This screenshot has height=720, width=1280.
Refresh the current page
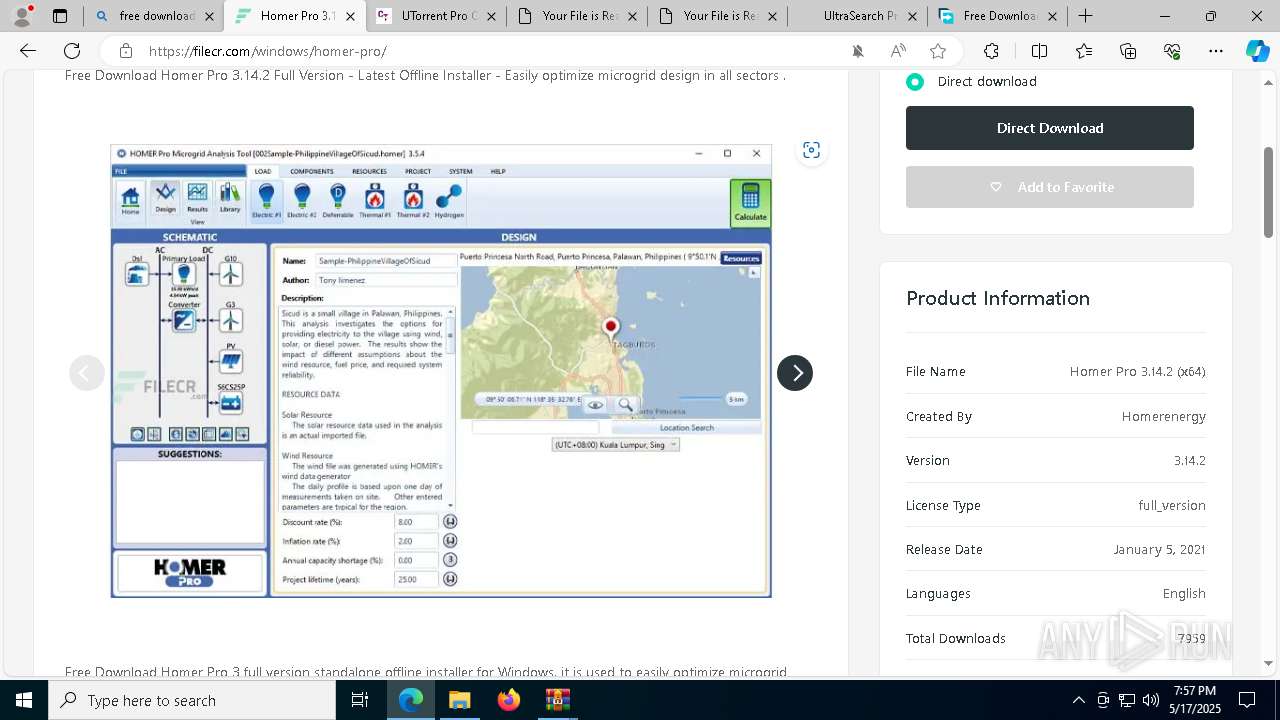(x=72, y=51)
